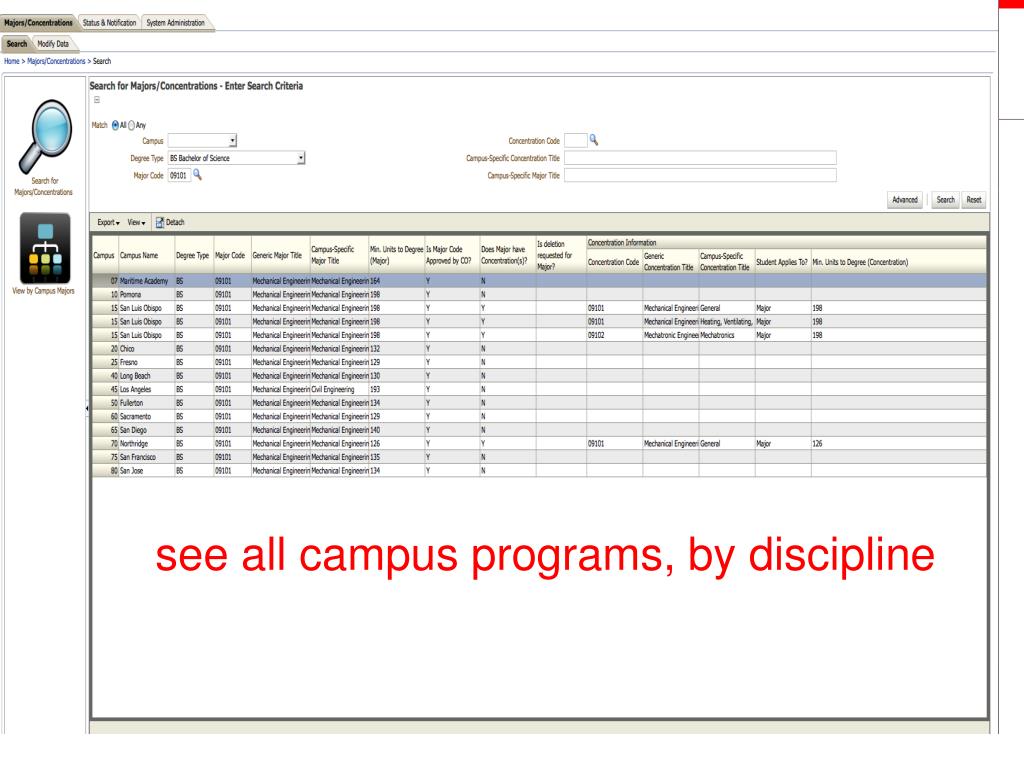Sort by Campus Name column header
The image size is (1024, 768).
tap(146, 255)
